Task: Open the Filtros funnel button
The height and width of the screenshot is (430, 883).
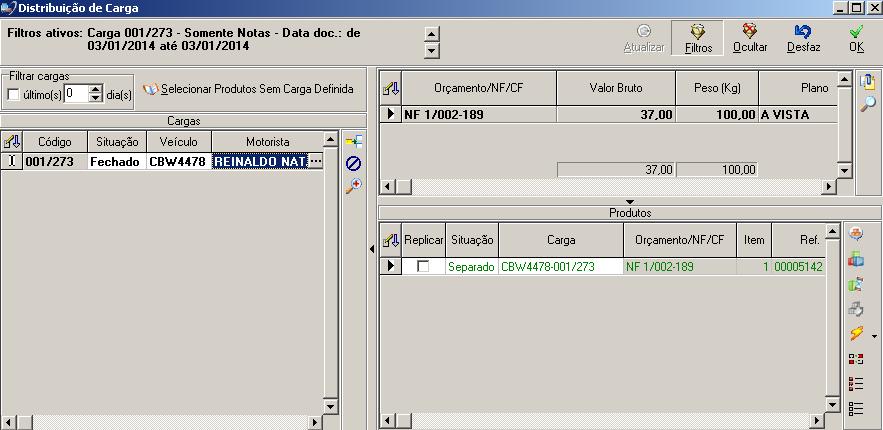Action: point(698,38)
